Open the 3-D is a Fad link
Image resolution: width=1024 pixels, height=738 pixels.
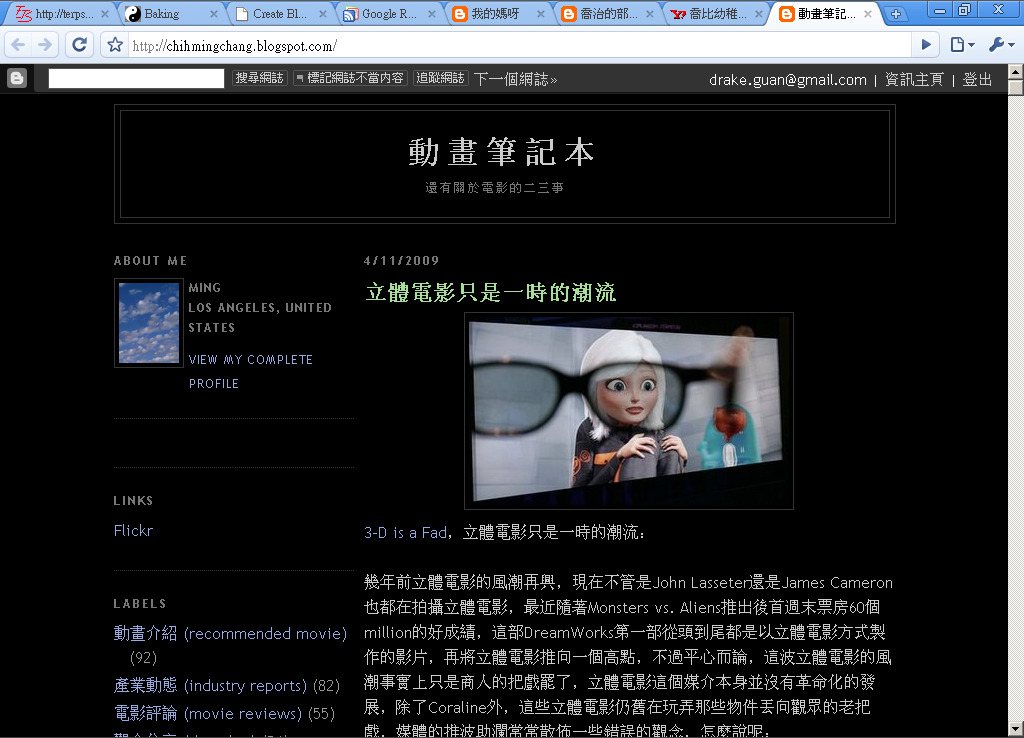(x=406, y=533)
